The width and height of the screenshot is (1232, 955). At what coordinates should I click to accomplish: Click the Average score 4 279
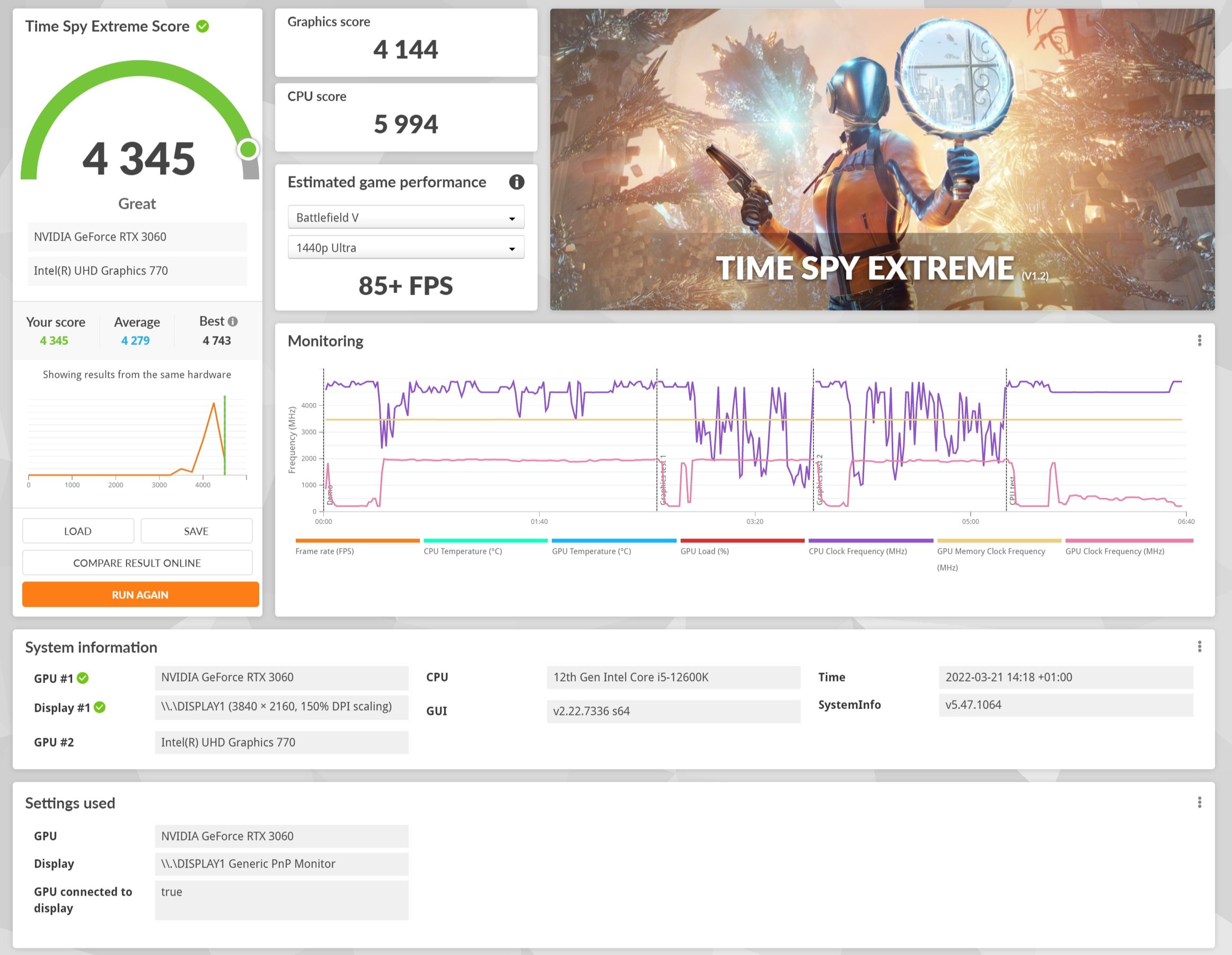135,340
